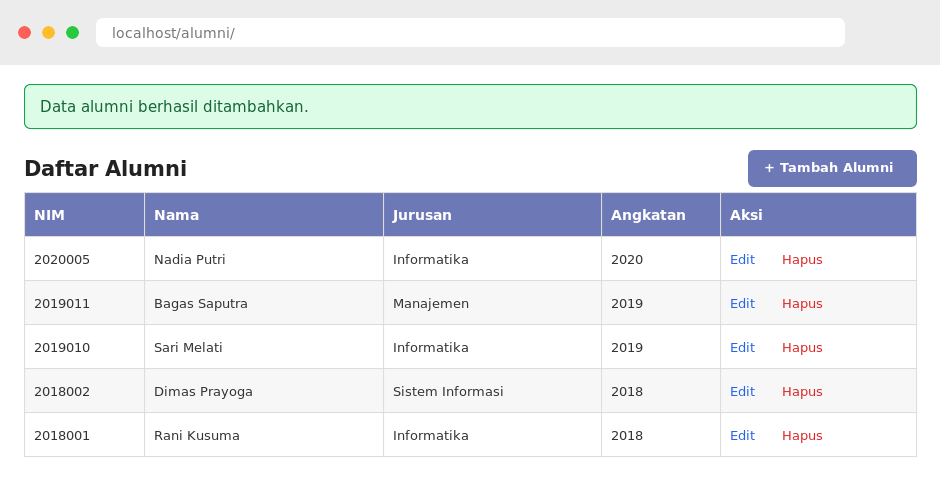Open Edit for Rani Kusuma

pyautogui.click(x=742, y=436)
